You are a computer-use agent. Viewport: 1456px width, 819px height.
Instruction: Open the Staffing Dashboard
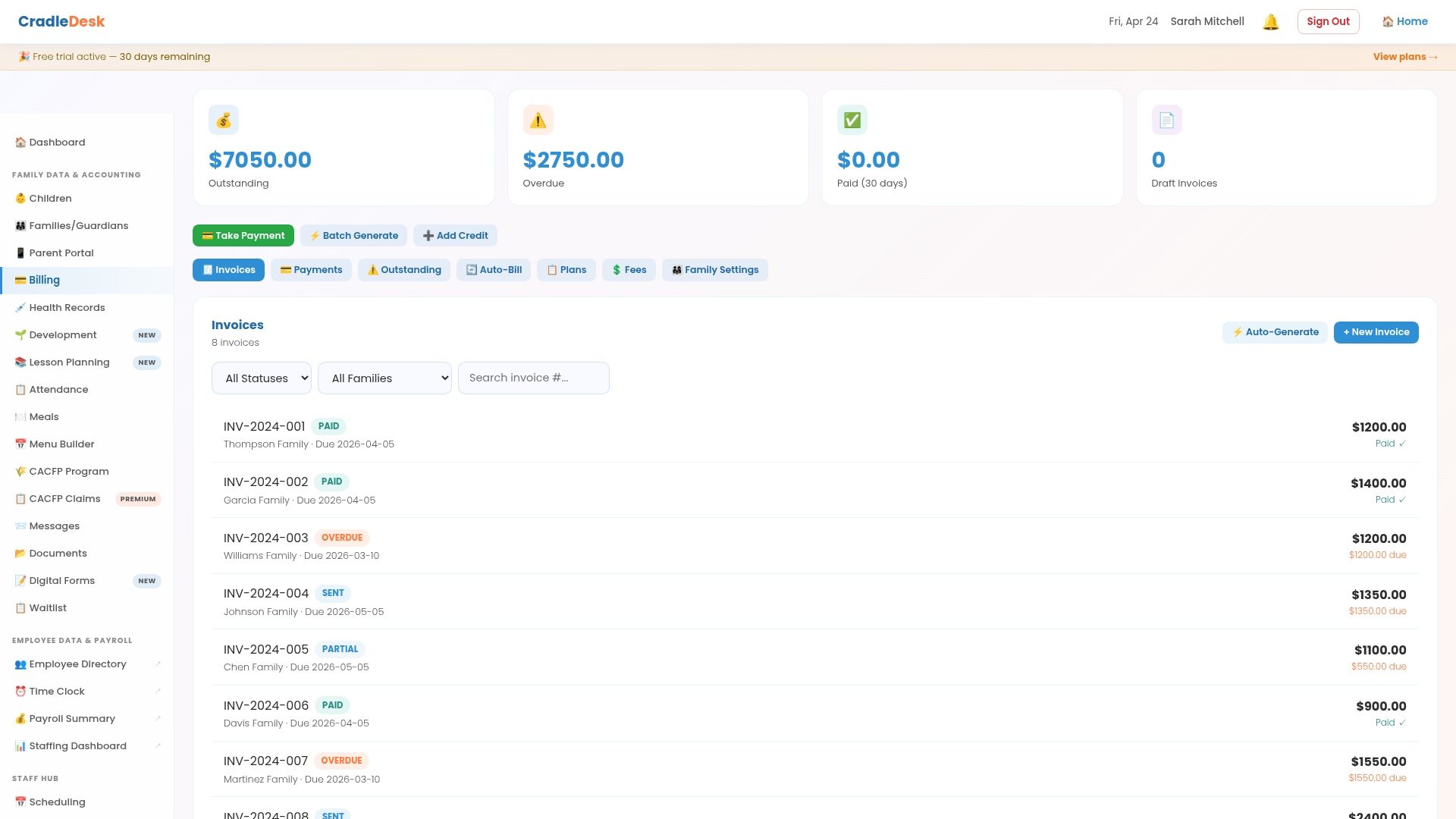pyautogui.click(x=78, y=745)
